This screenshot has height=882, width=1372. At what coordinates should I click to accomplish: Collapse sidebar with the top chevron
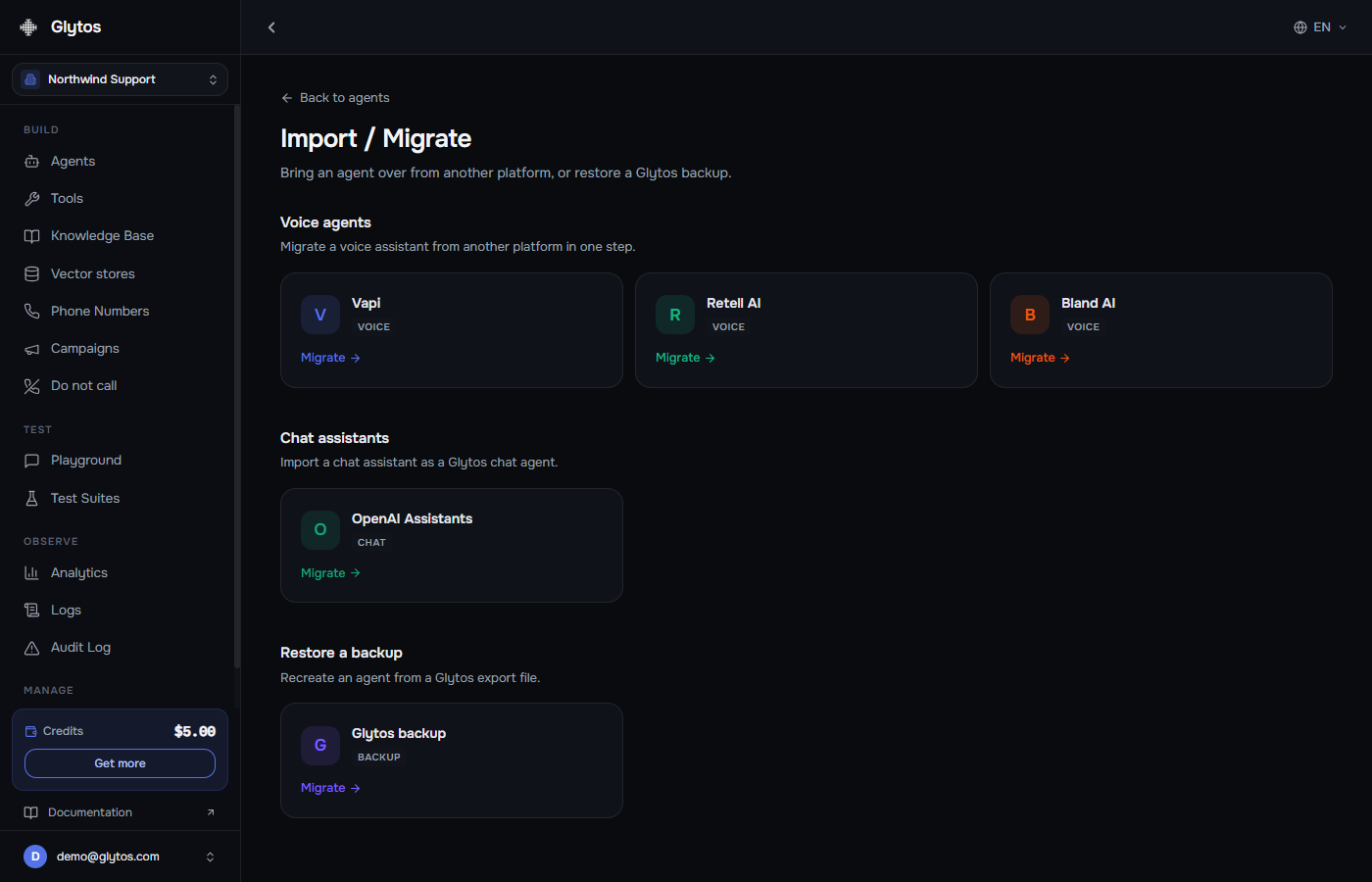point(271,27)
